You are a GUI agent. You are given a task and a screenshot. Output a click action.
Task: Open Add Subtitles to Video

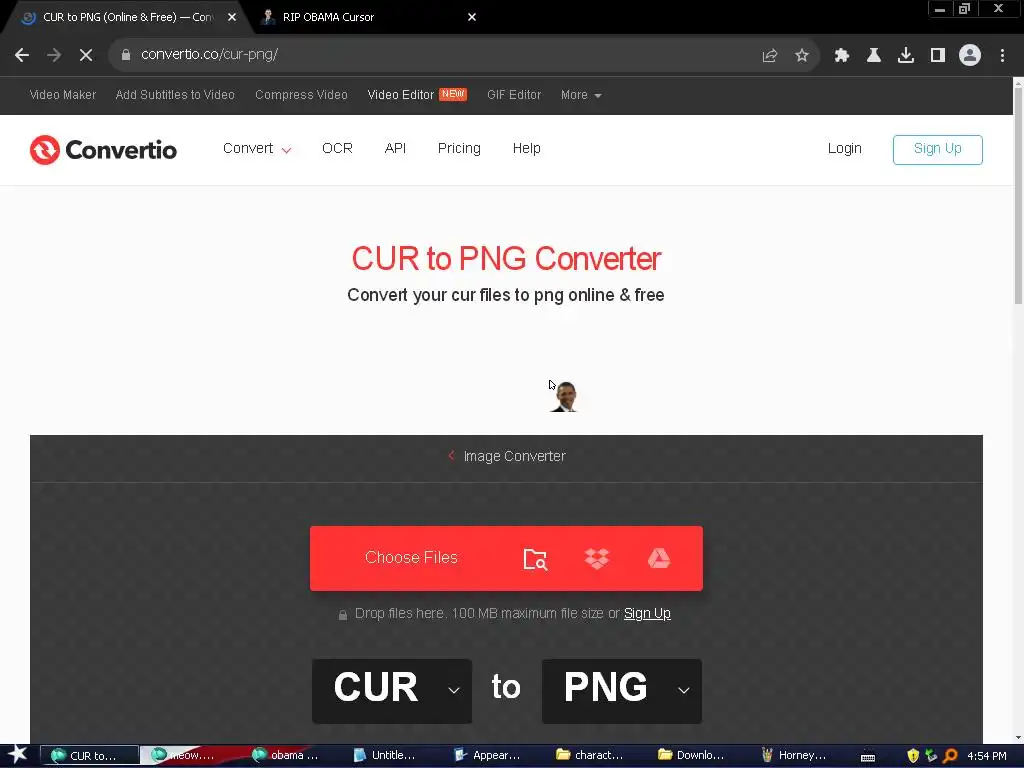tap(175, 95)
